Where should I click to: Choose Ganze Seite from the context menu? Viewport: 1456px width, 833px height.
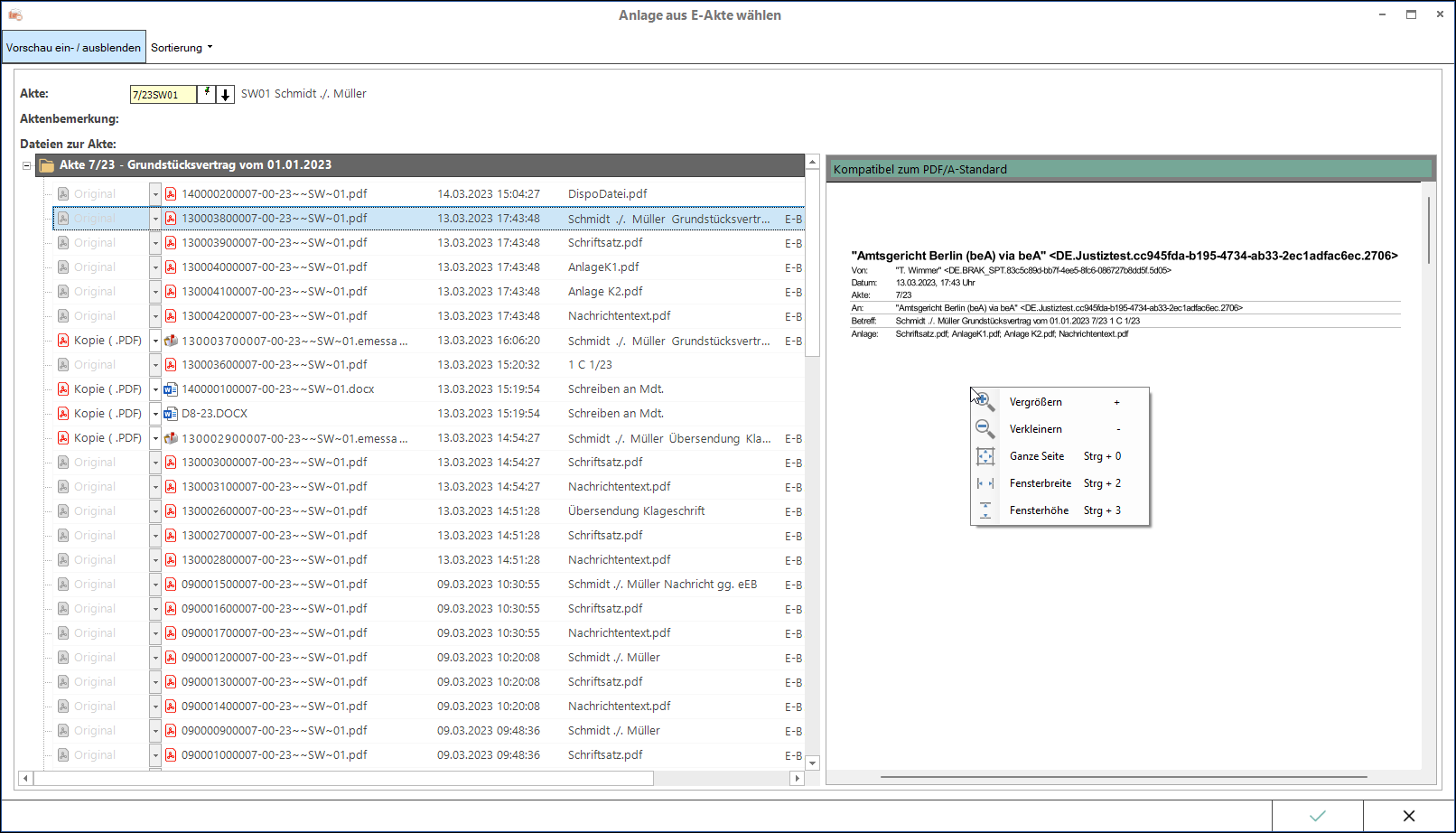pyautogui.click(x=1059, y=456)
